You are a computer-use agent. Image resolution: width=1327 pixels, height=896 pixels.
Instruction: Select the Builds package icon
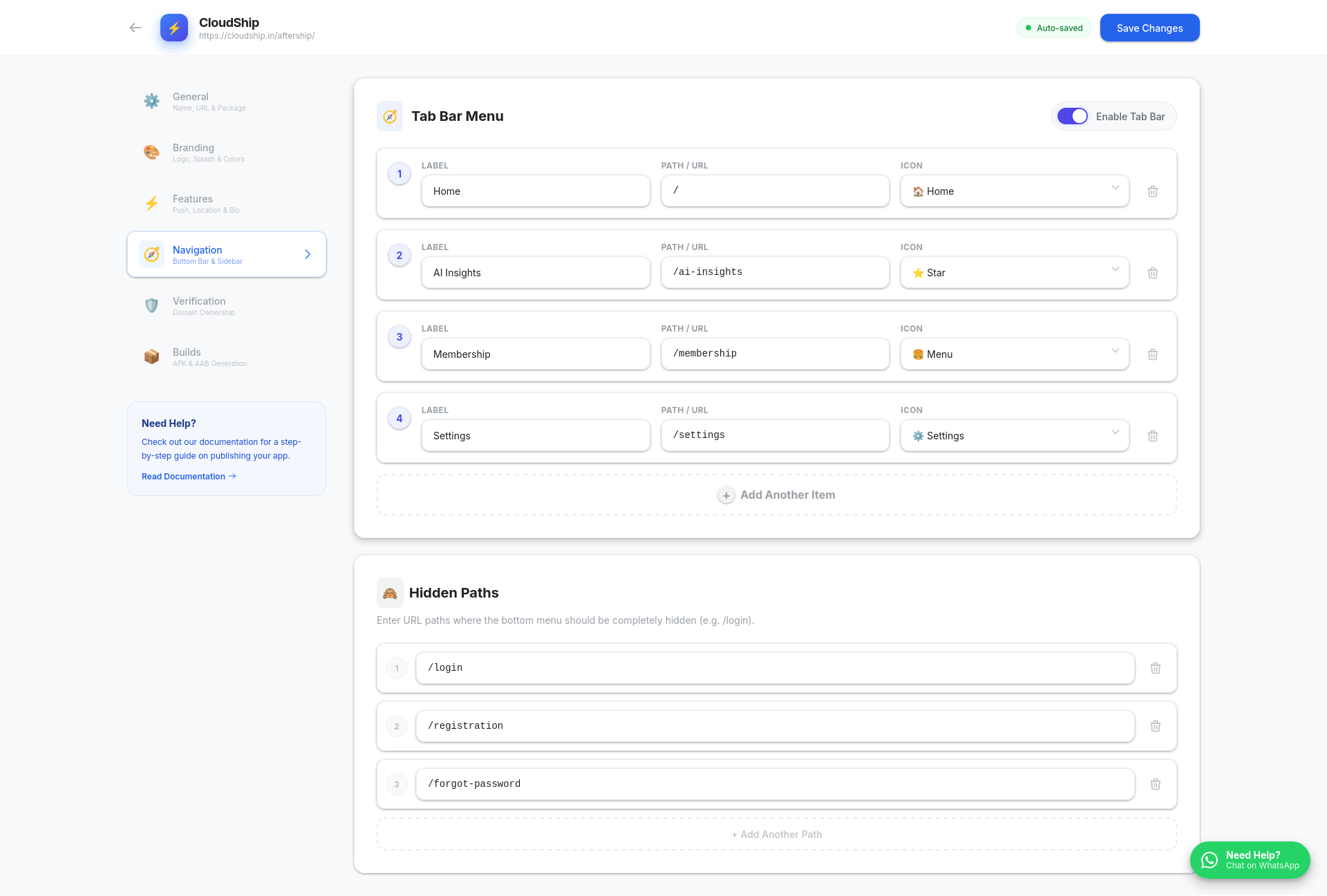(152, 356)
